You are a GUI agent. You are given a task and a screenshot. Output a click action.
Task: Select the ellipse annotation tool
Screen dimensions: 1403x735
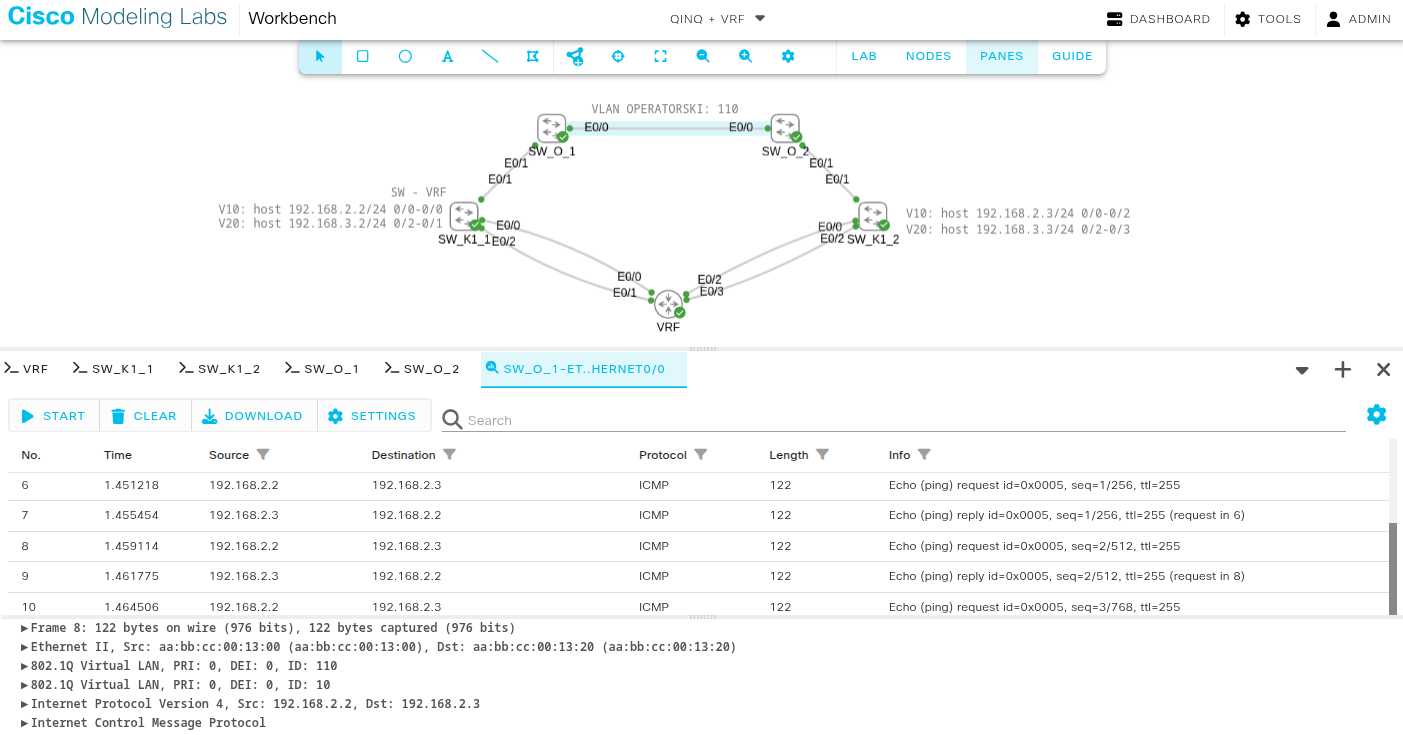[x=405, y=56]
